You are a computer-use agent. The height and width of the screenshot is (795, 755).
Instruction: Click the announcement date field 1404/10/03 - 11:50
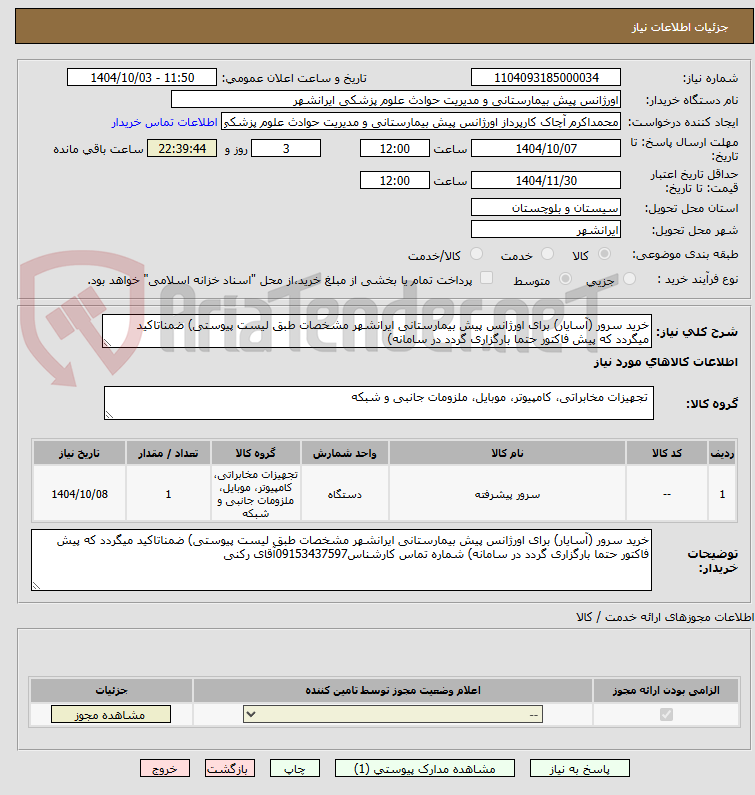point(141,78)
